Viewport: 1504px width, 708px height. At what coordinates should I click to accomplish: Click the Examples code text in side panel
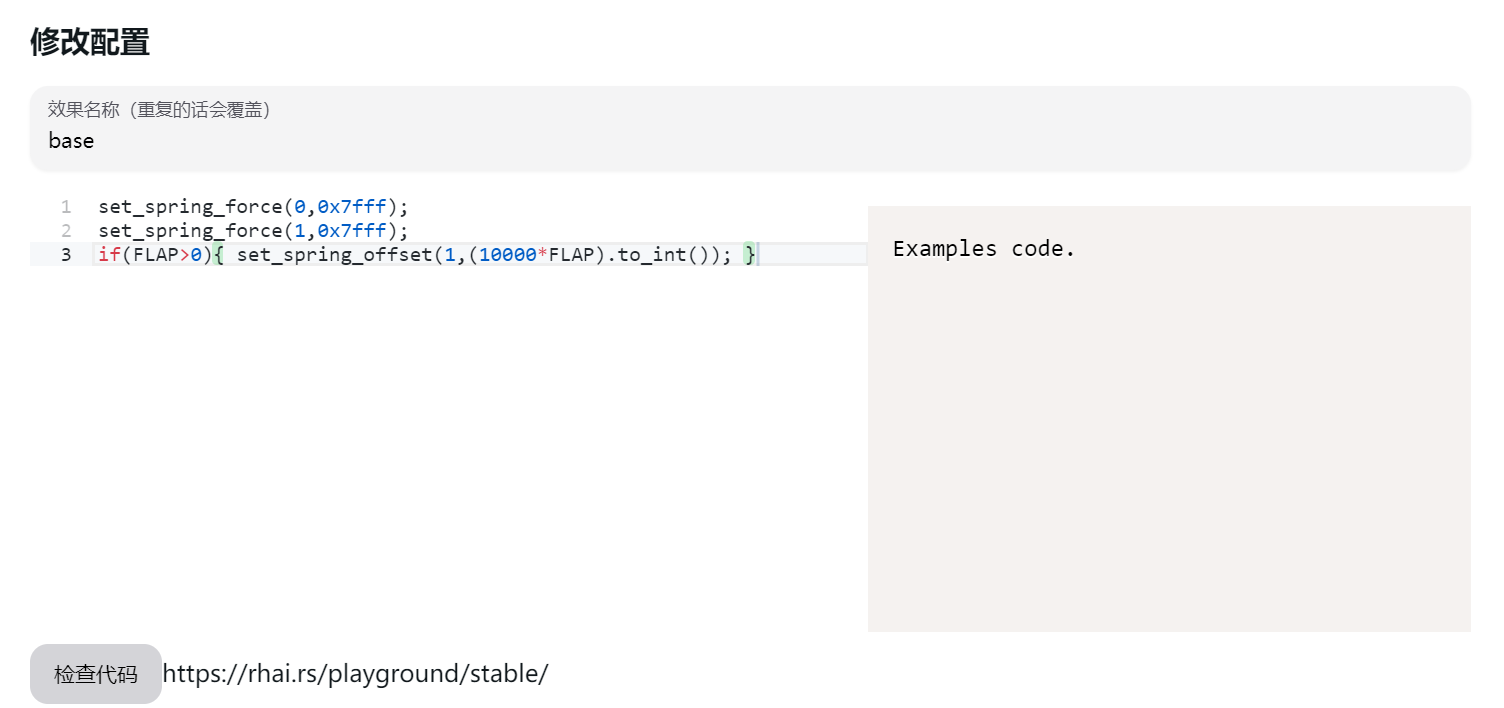point(983,249)
